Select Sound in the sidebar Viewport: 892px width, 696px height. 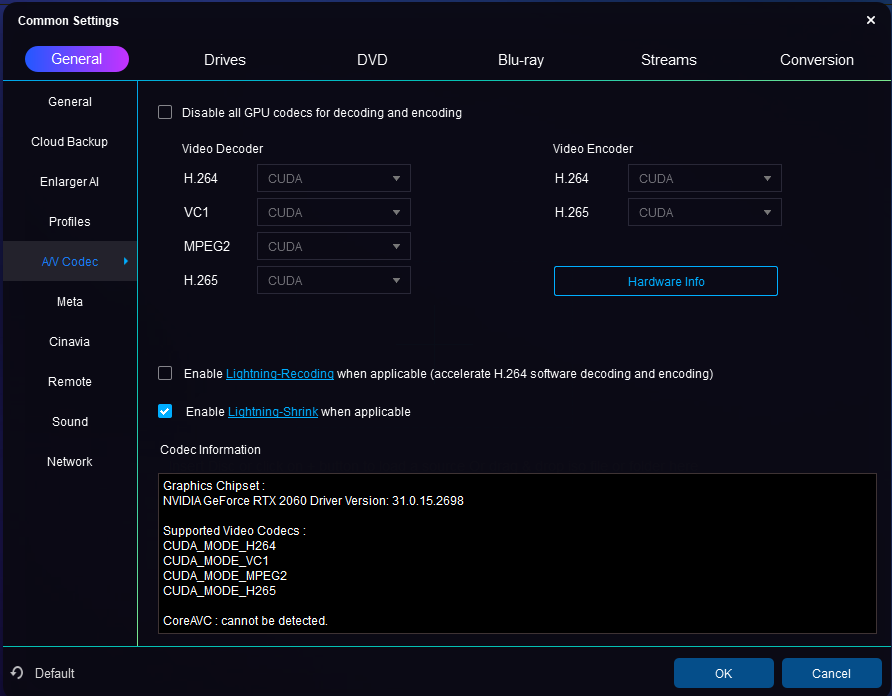click(x=70, y=422)
